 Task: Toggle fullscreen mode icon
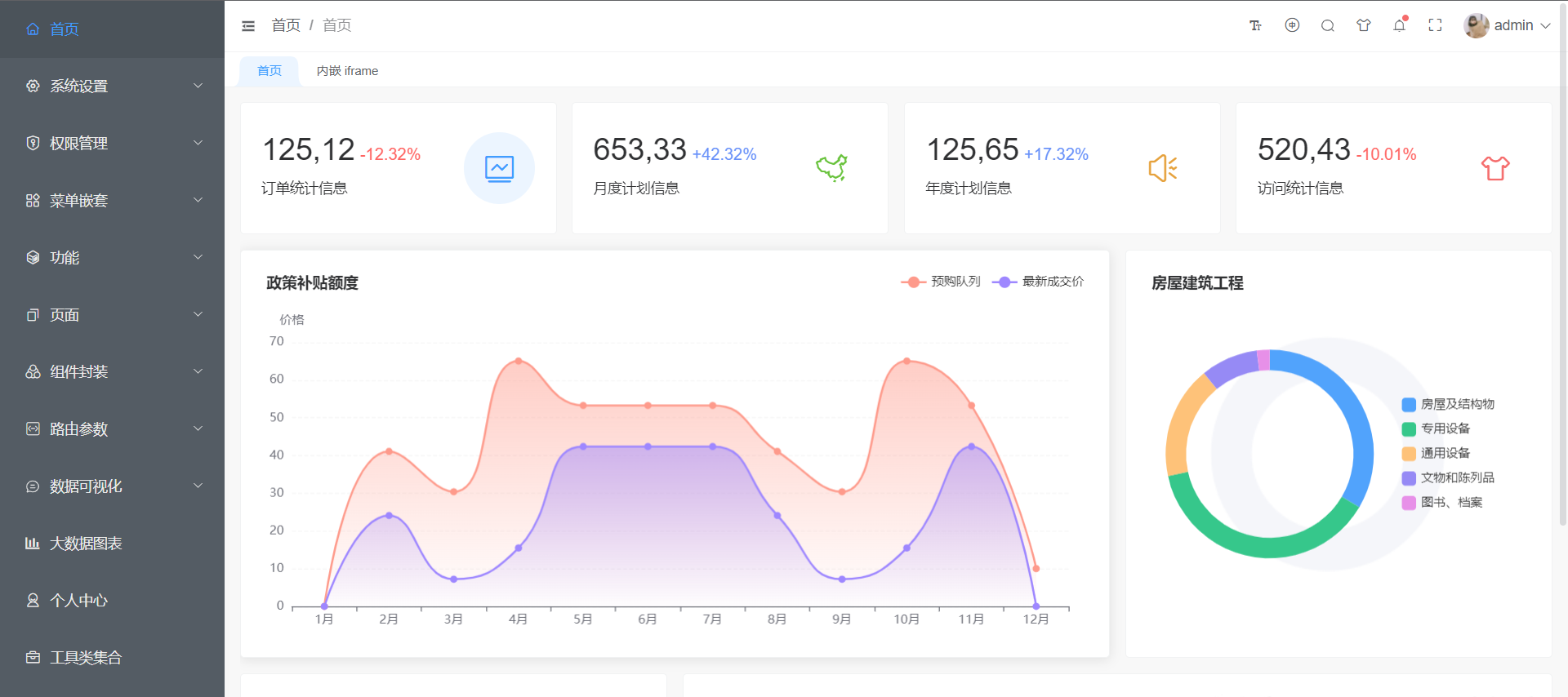click(x=1435, y=25)
